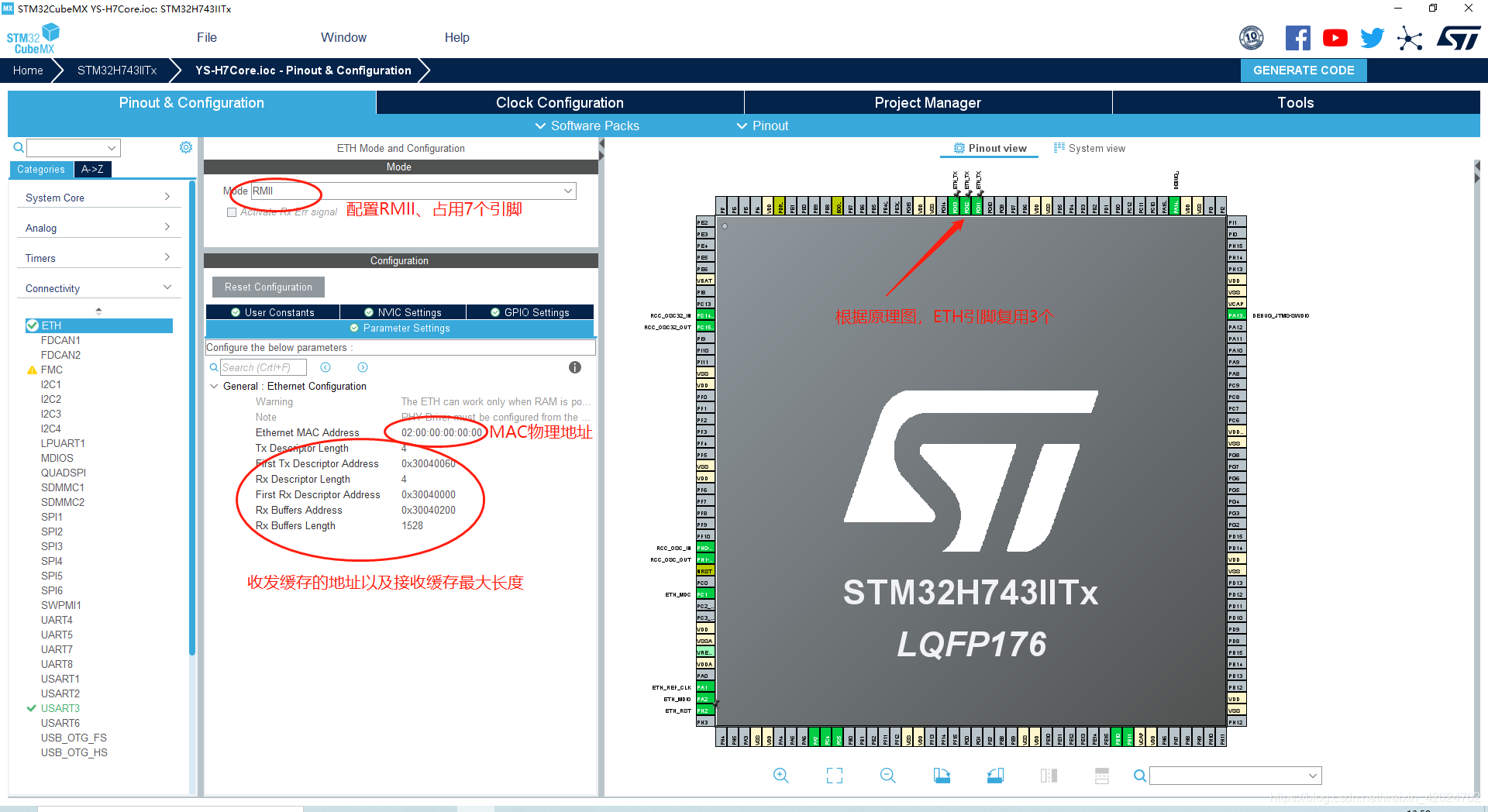Viewport: 1488px width, 812px height.
Task: Click the category search magnifier icon
Action: click(19, 147)
